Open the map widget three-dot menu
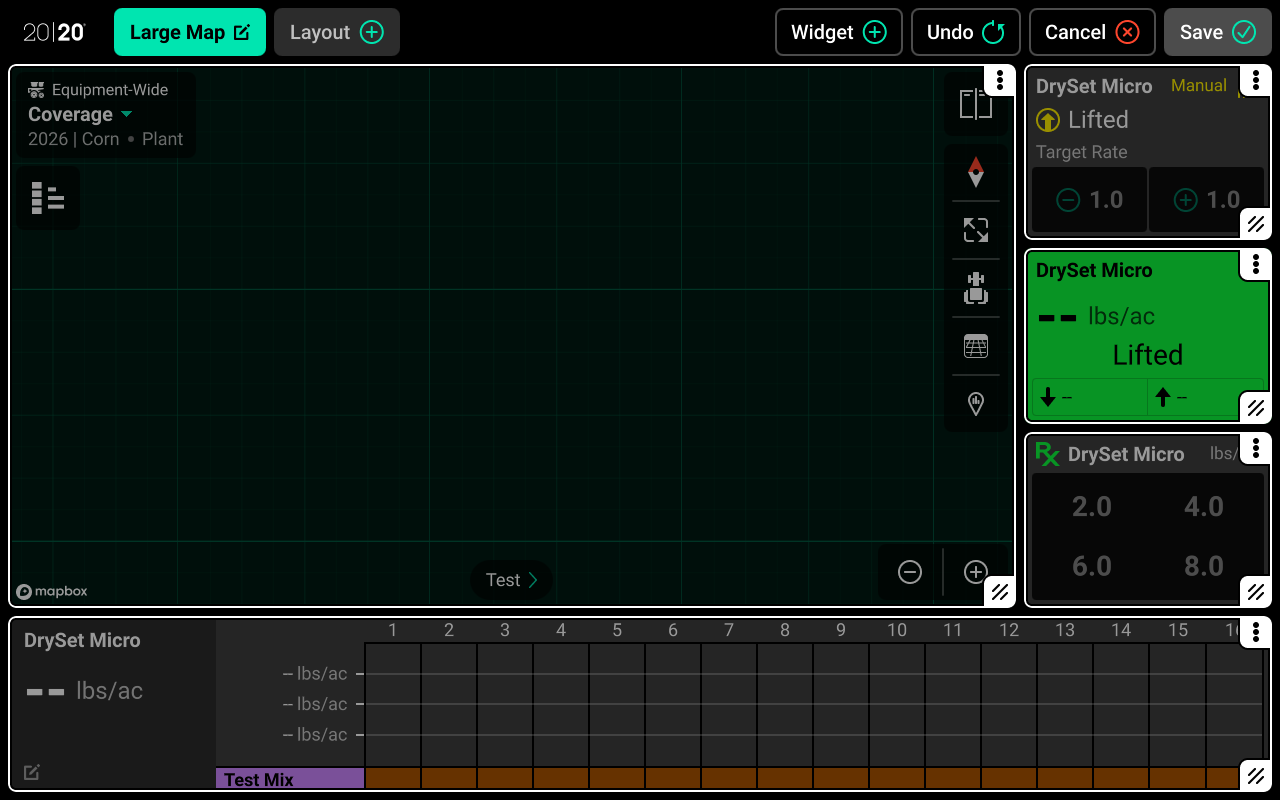The width and height of the screenshot is (1280, 800). pos(1000,81)
